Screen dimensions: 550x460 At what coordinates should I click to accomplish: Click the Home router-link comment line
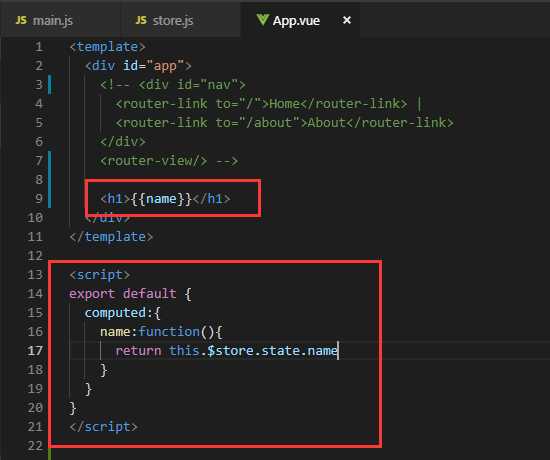tap(269, 104)
